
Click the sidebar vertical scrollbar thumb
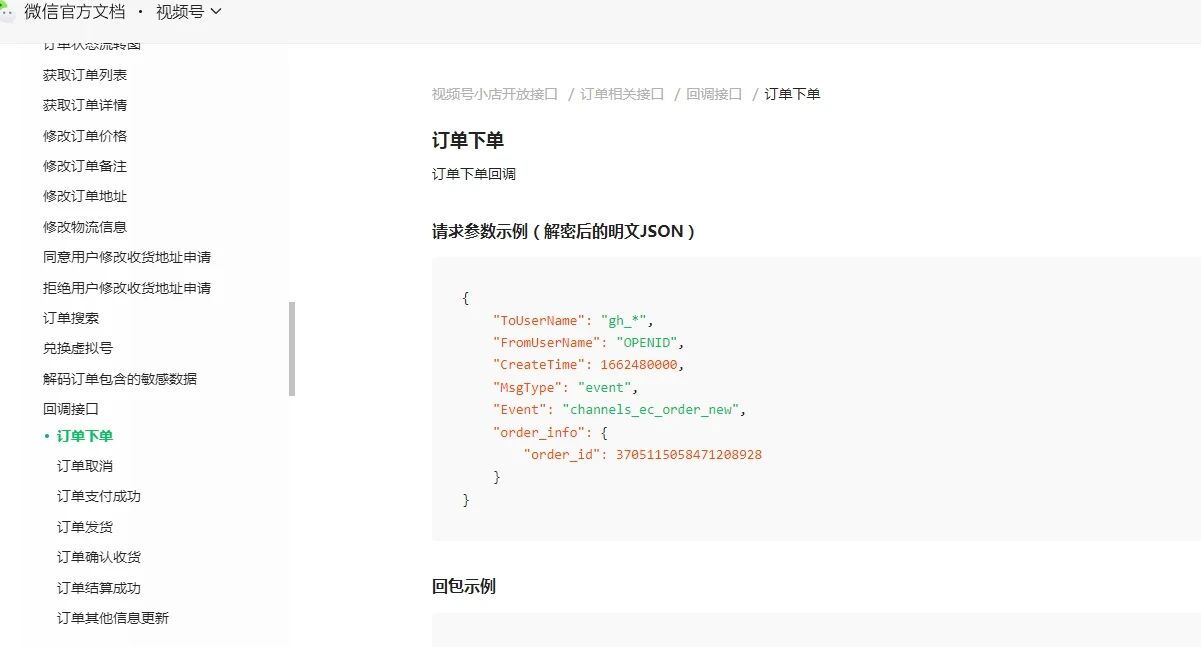click(292, 349)
